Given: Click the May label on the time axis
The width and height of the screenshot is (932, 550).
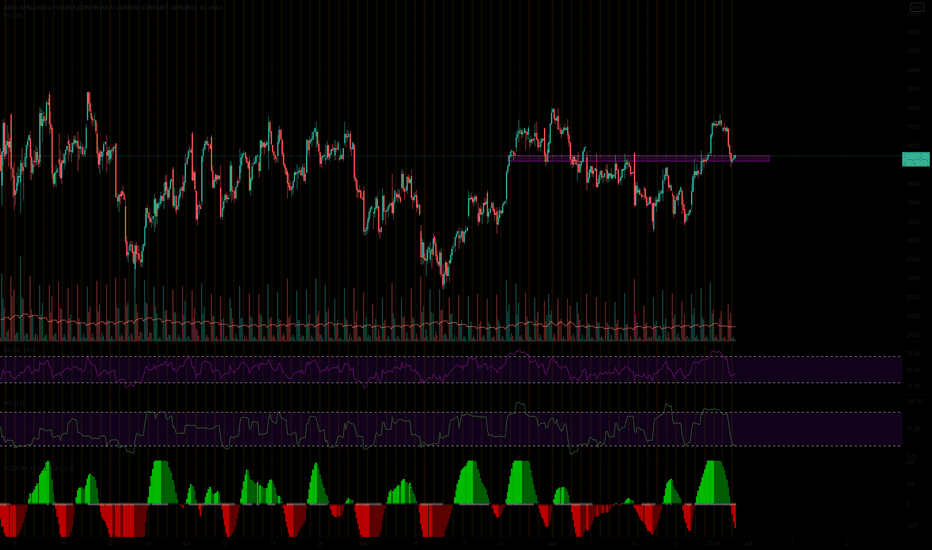Looking at the screenshot, I should [x=363, y=543].
